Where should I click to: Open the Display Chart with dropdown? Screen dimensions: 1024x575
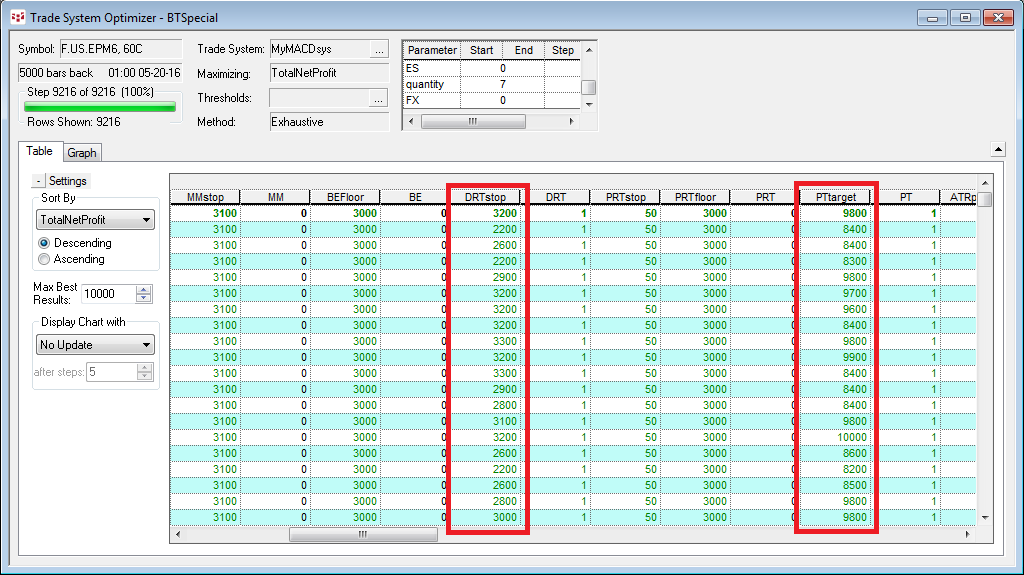tap(95, 344)
